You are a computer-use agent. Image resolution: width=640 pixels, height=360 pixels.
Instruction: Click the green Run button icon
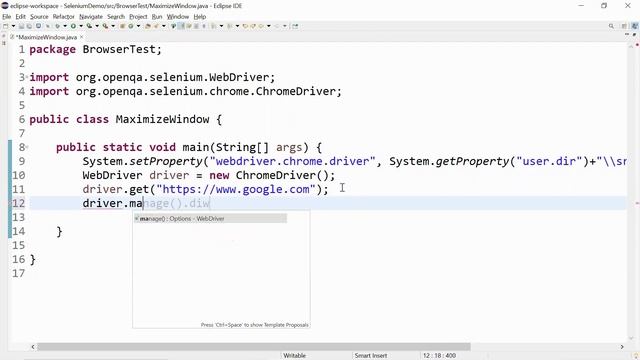(x=73, y=26)
